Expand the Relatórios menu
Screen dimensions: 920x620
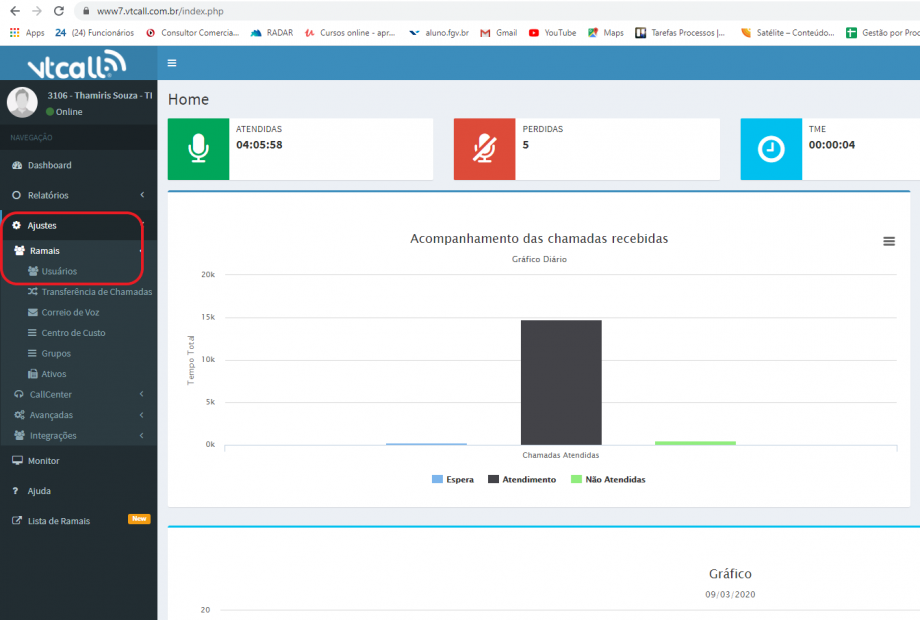[x=48, y=195]
